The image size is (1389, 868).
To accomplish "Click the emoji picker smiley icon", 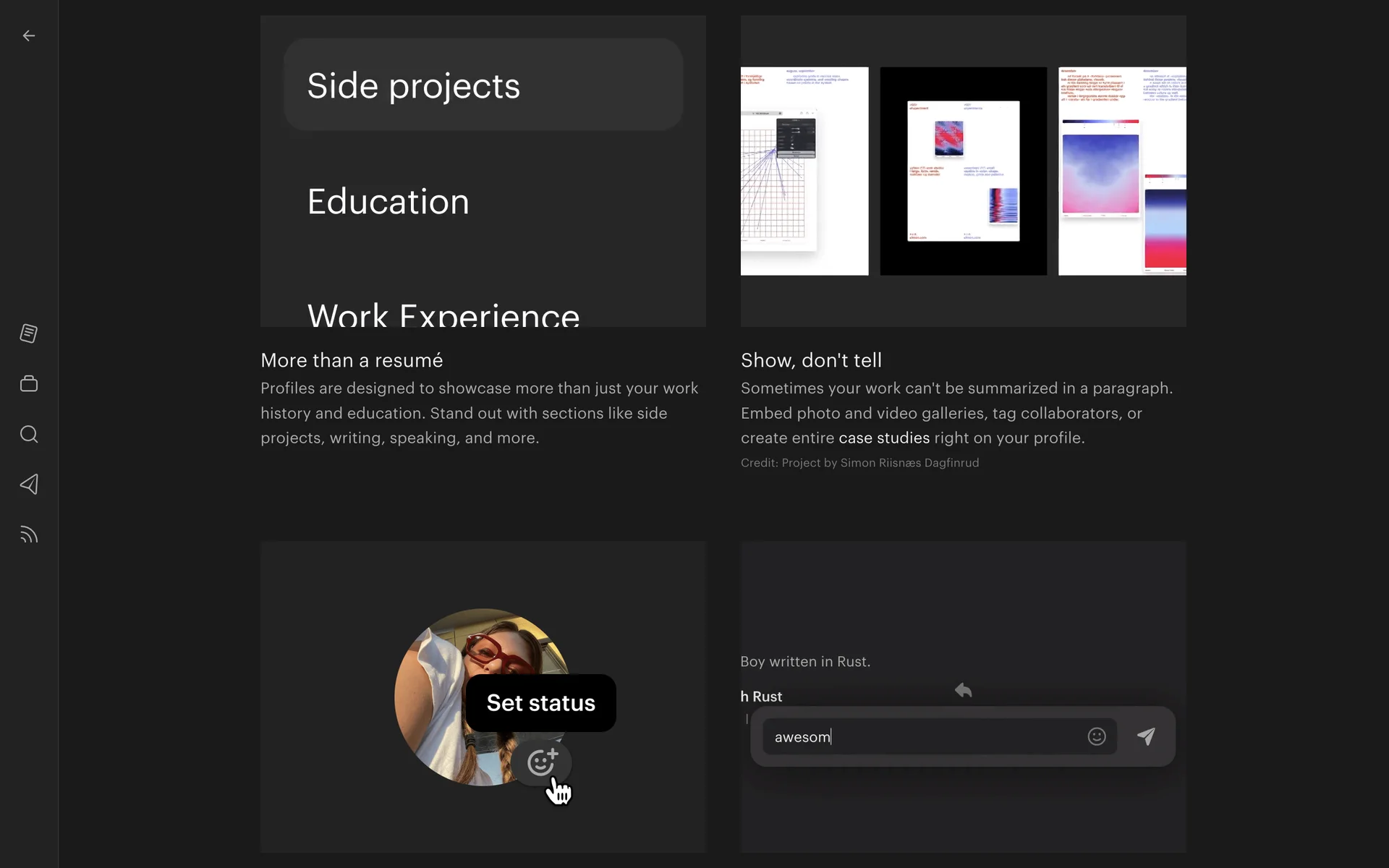I will (1097, 736).
